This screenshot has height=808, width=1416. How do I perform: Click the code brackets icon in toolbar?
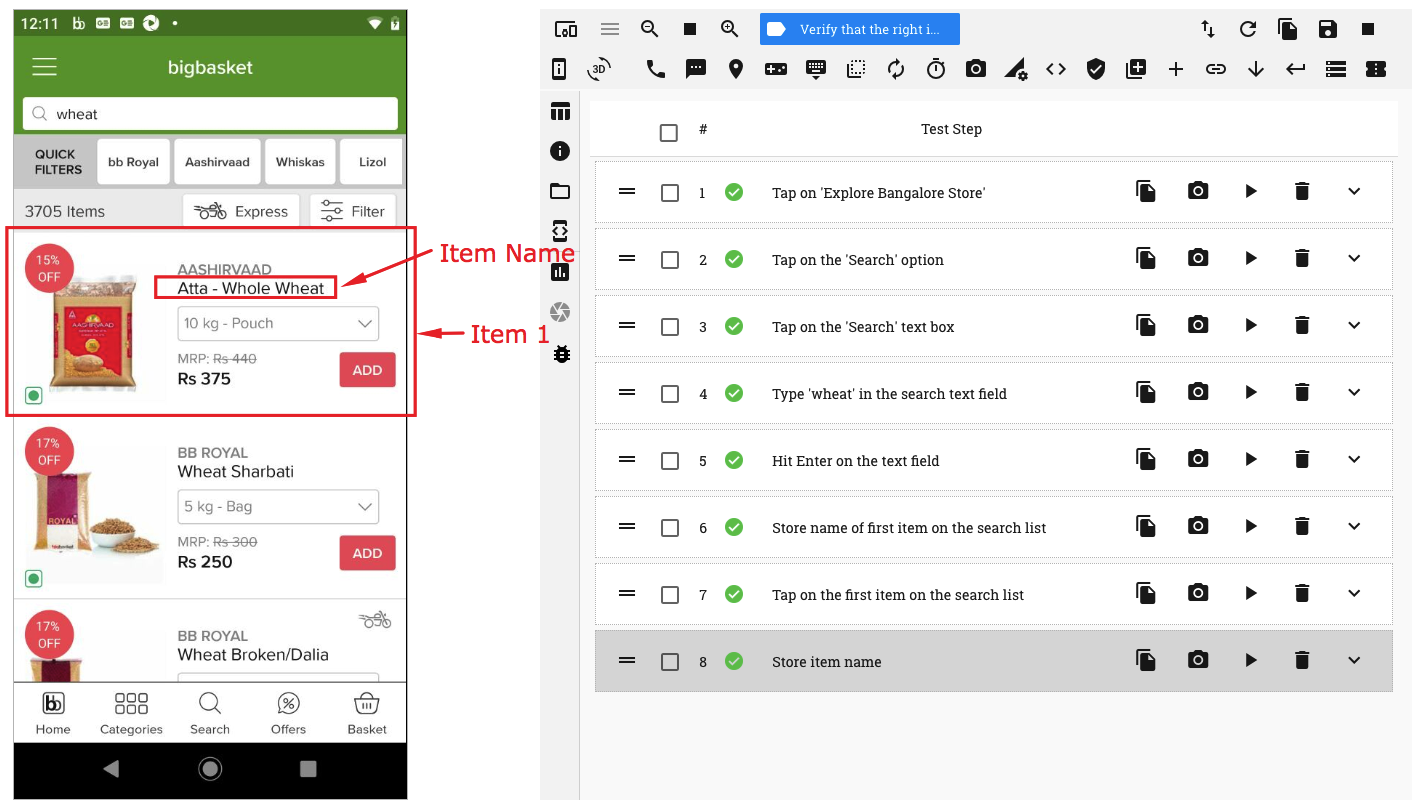click(1056, 69)
